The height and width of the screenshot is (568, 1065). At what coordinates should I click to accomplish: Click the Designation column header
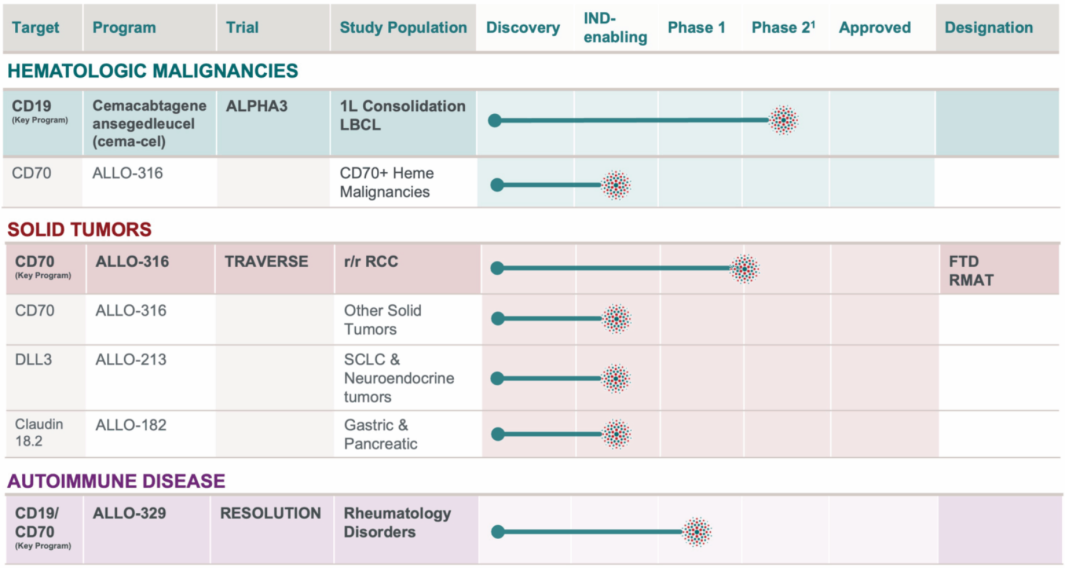click(x=989, y=28)
